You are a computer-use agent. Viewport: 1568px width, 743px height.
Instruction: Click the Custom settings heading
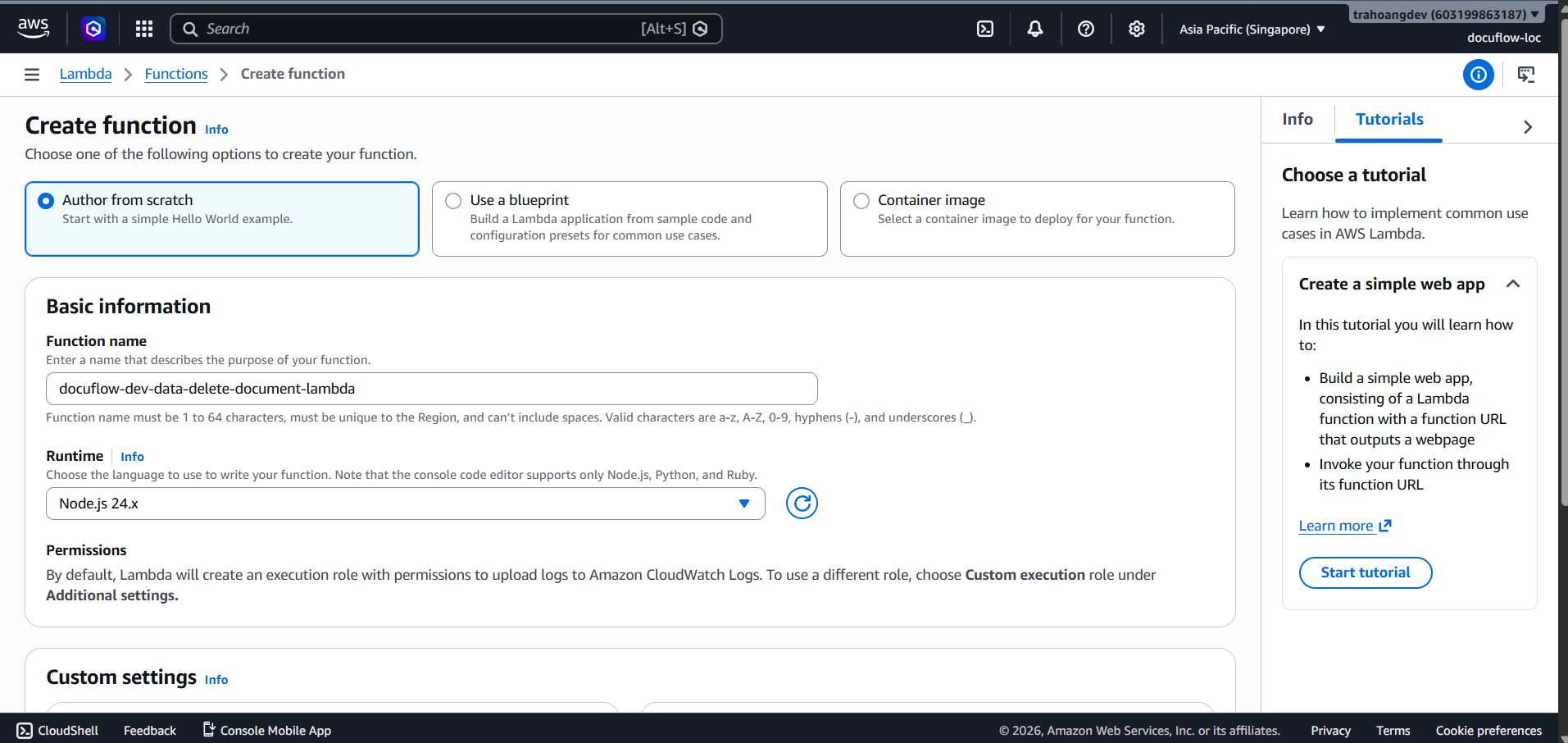pyautogui.click(x=121, y=677)
